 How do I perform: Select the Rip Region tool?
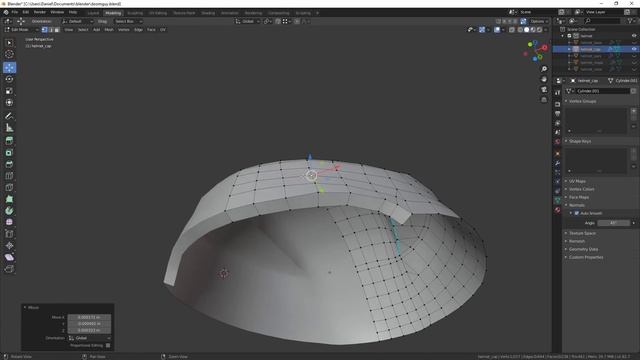click(9, 269)
